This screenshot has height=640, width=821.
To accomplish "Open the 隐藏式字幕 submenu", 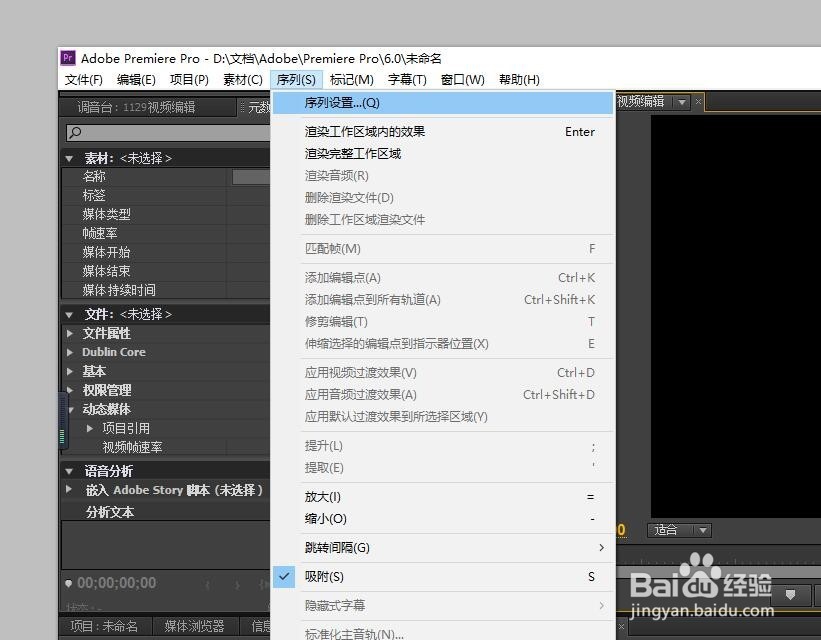I will point(443,605).
